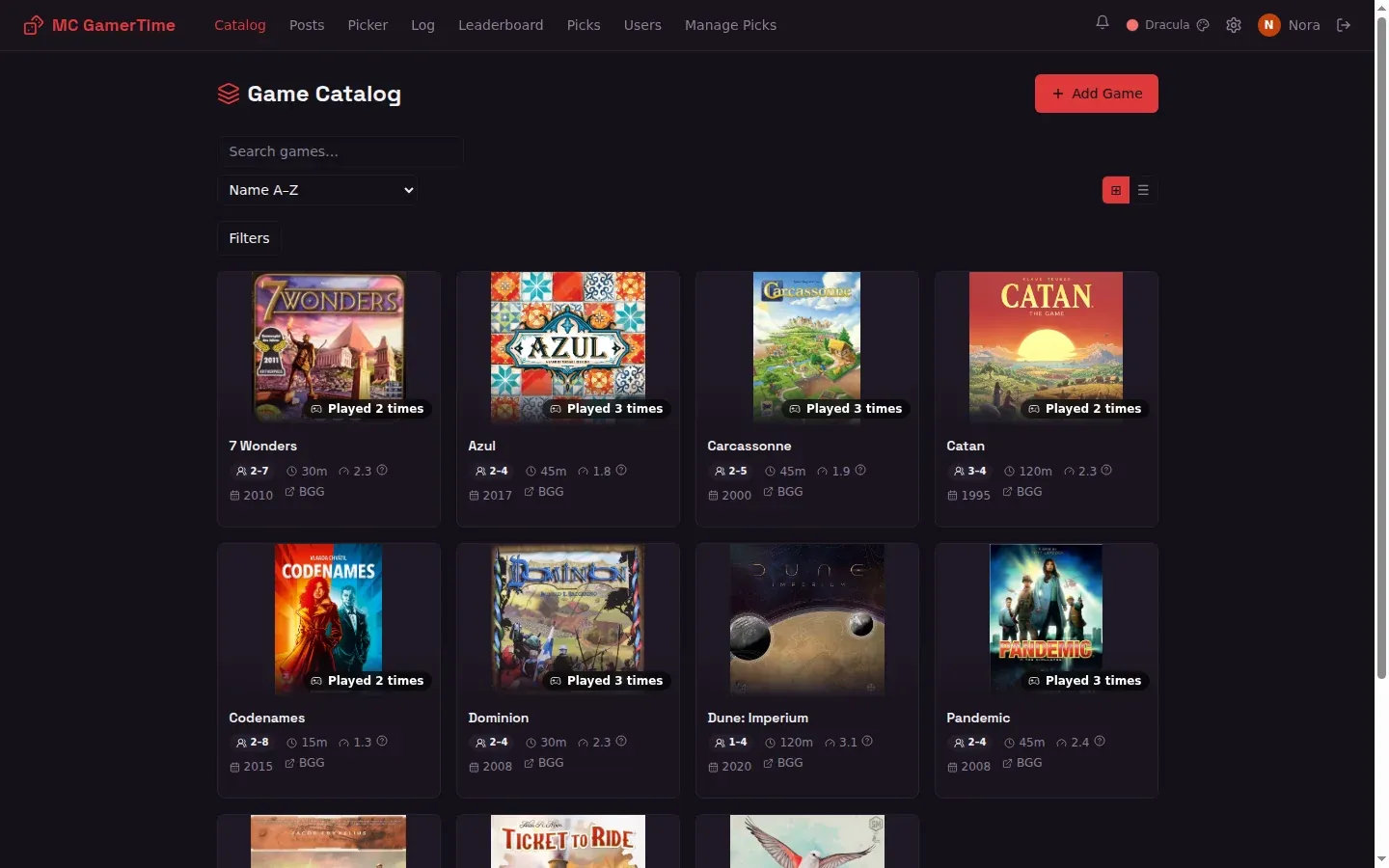Image resolution: width=1389 pixels, height=868 pixels.
Task: Open BGG link for Azul
Action: (x=544, y=492)
